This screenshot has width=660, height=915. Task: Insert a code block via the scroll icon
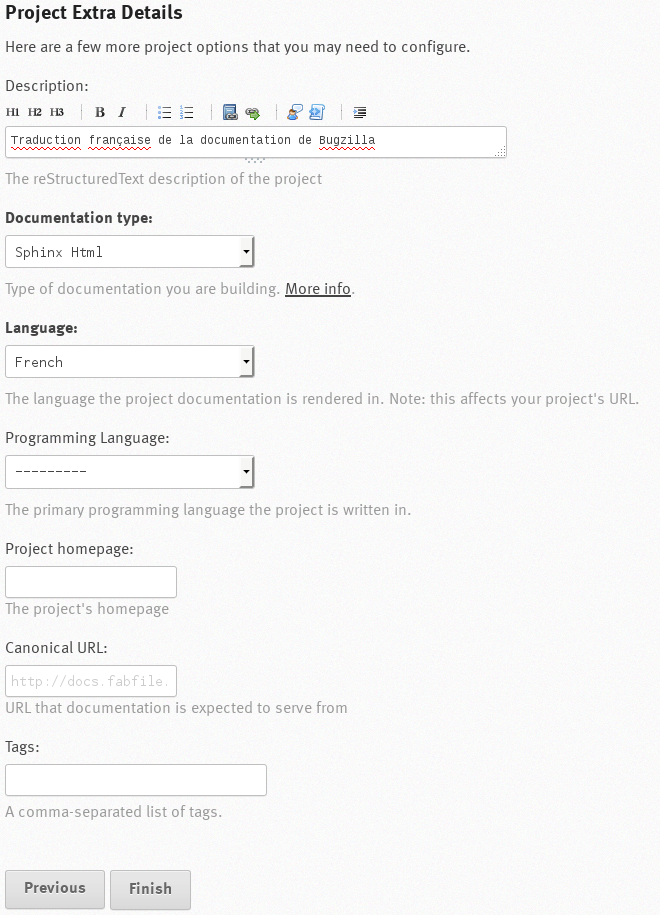point(316,112)
